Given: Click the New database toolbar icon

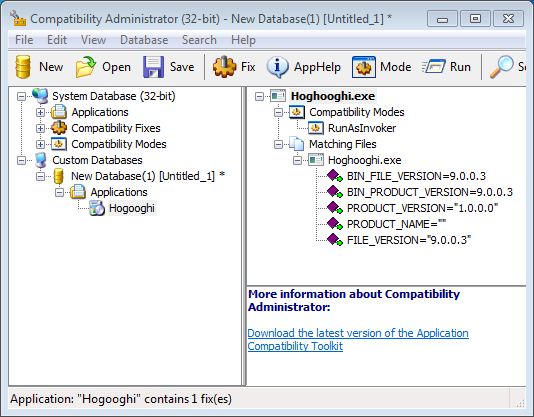Looking at the screenshot, I should point(23,67).
